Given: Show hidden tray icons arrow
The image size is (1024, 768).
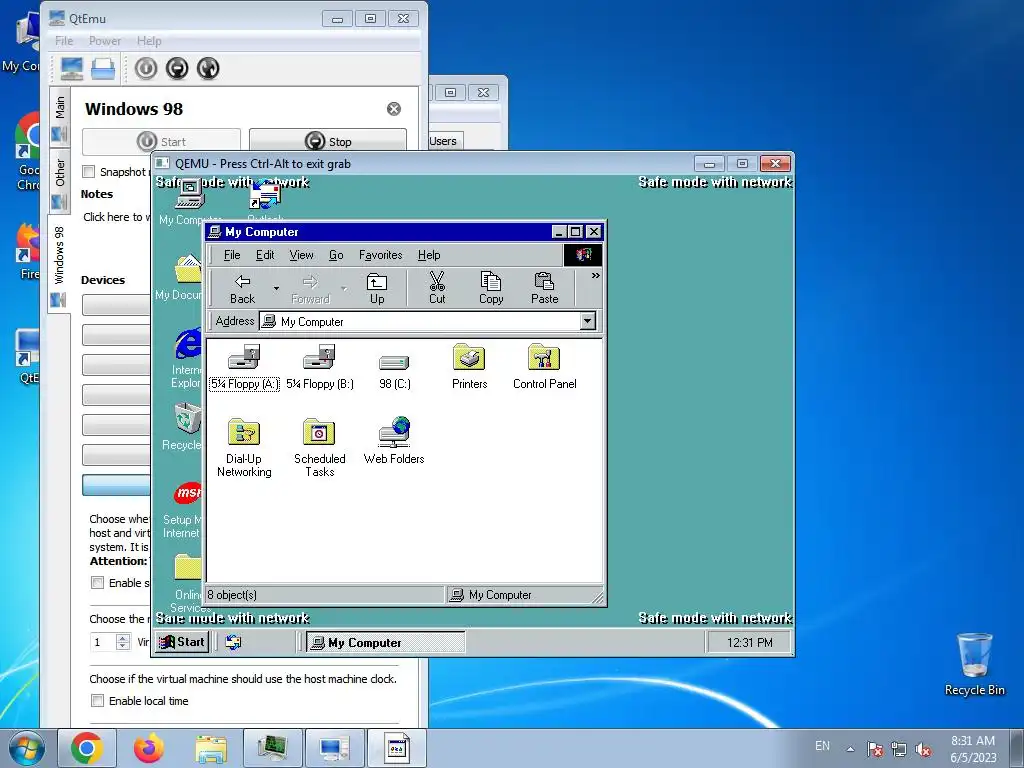Looking at the screenshot, I should point(850,749).
